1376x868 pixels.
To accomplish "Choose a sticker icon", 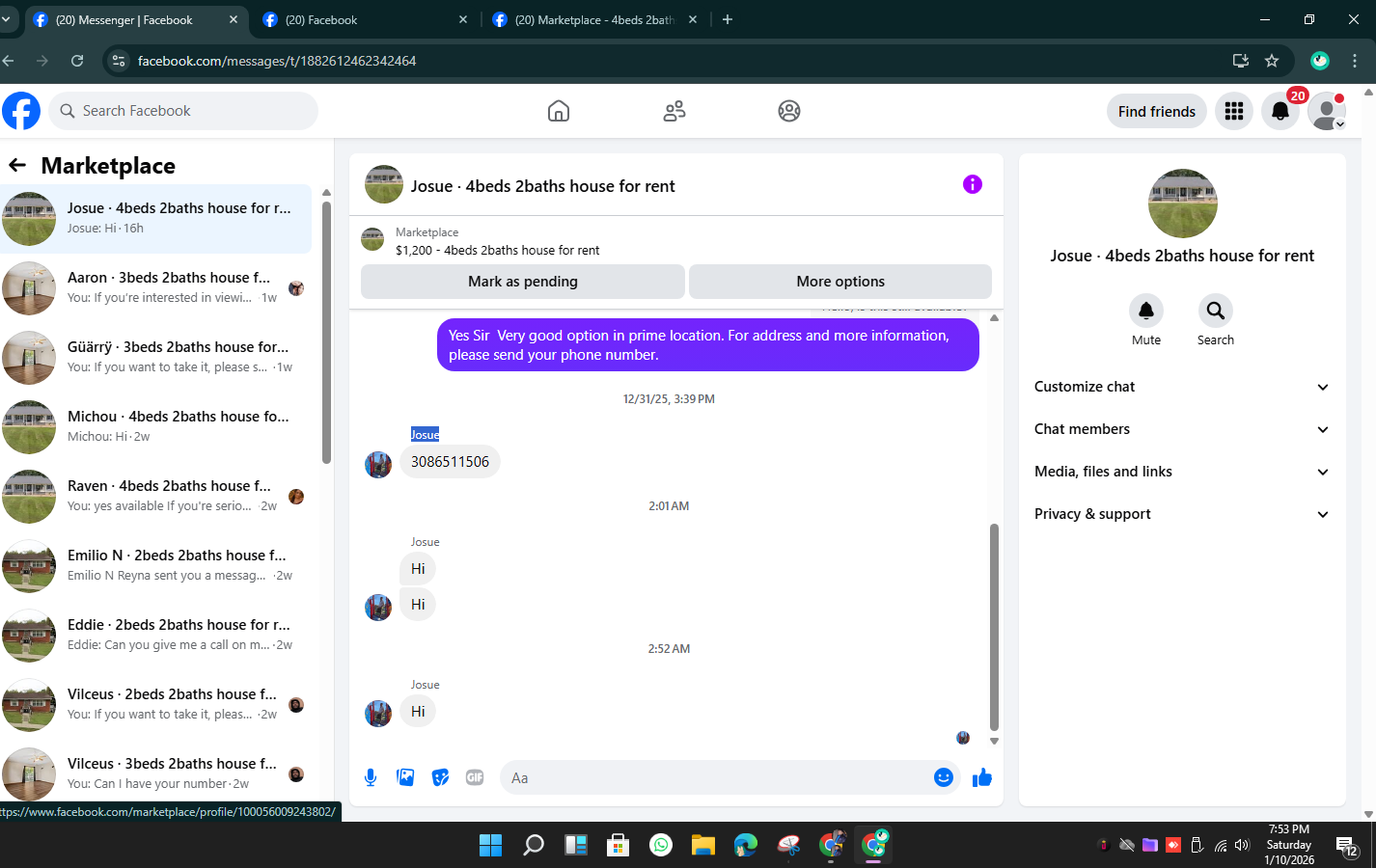I will [x=440, y=777].
